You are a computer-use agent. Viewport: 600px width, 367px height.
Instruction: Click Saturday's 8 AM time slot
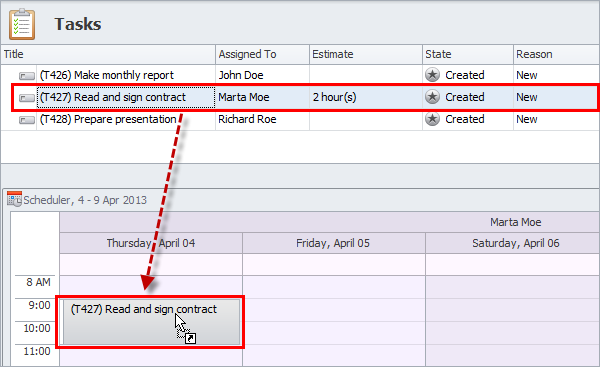coord(513,287)
